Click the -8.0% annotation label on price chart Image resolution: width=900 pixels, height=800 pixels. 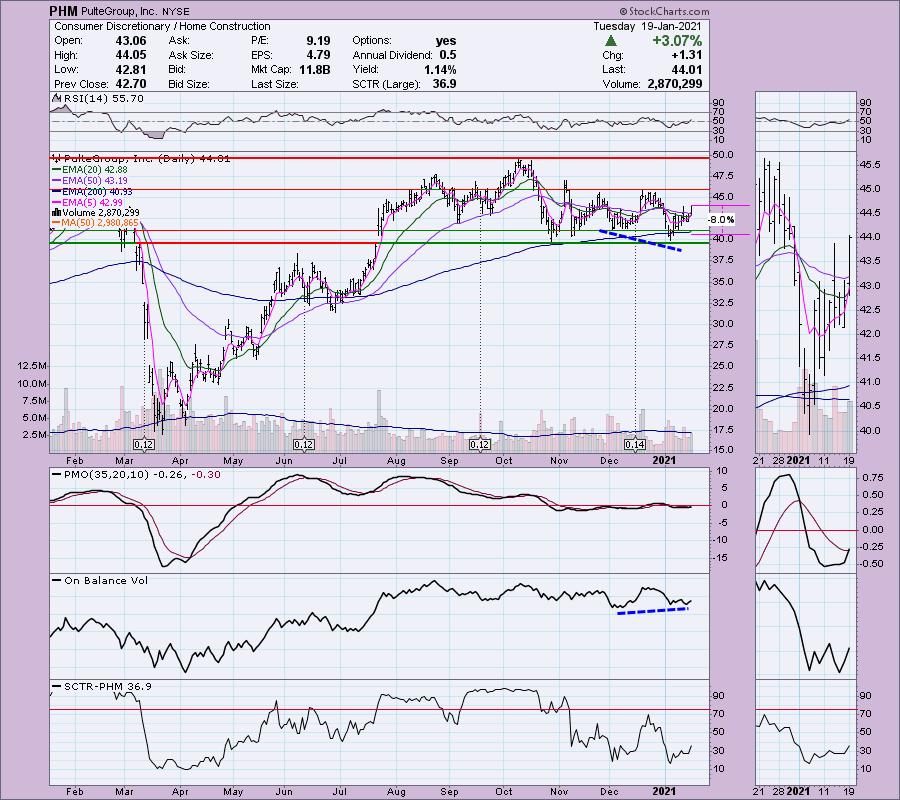pos(721,220)
